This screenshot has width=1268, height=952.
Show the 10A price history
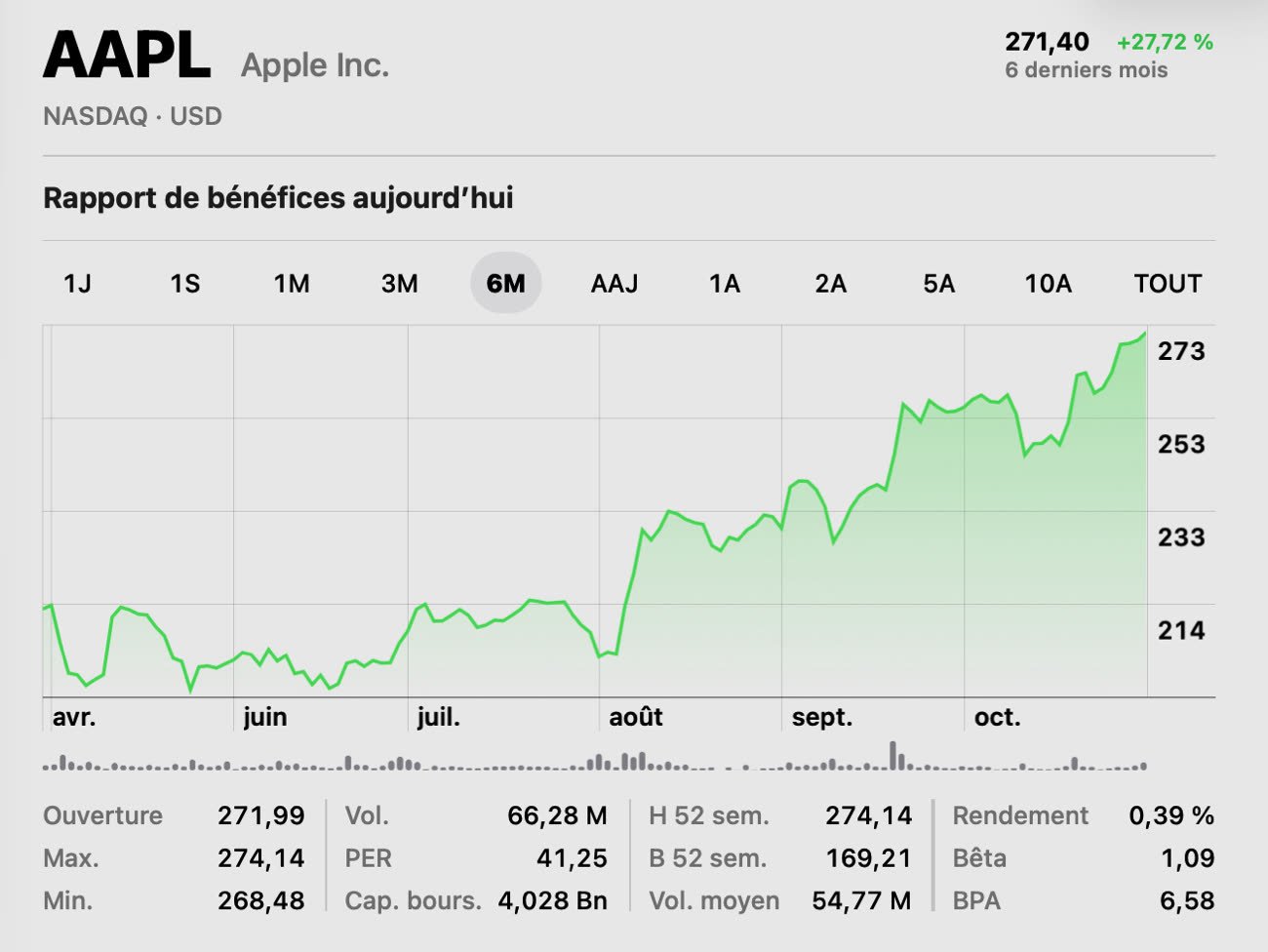pyautogui.click(x=1048, y=284)
